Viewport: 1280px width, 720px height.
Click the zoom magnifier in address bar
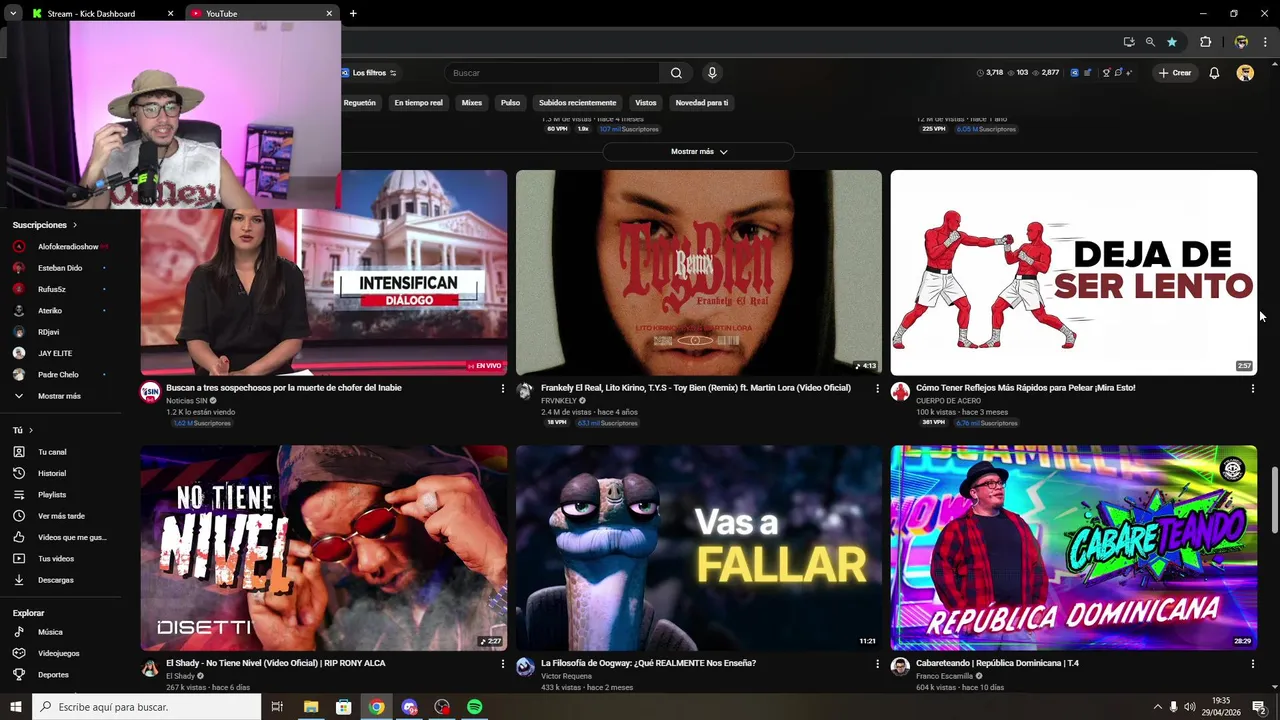[1150, 42]
